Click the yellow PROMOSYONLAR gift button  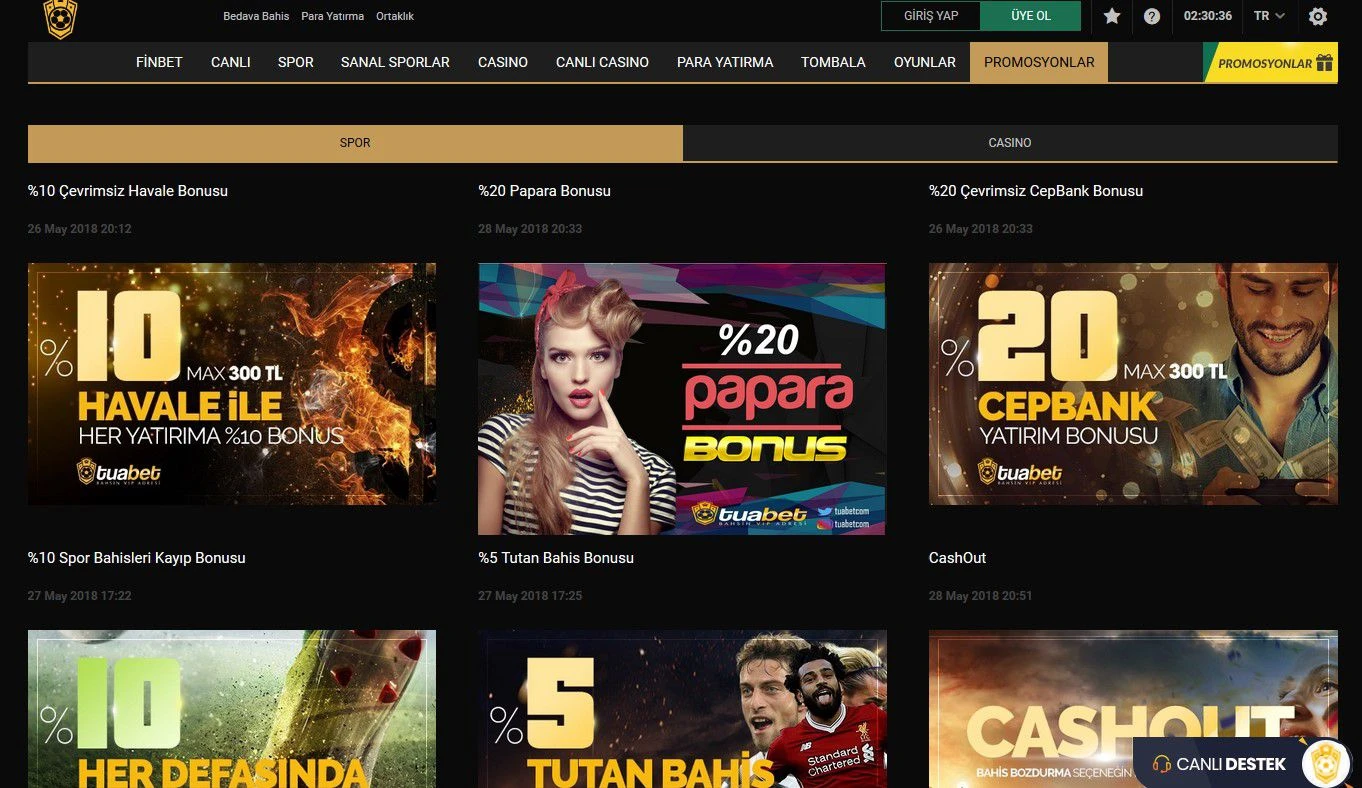[1270, 63]
